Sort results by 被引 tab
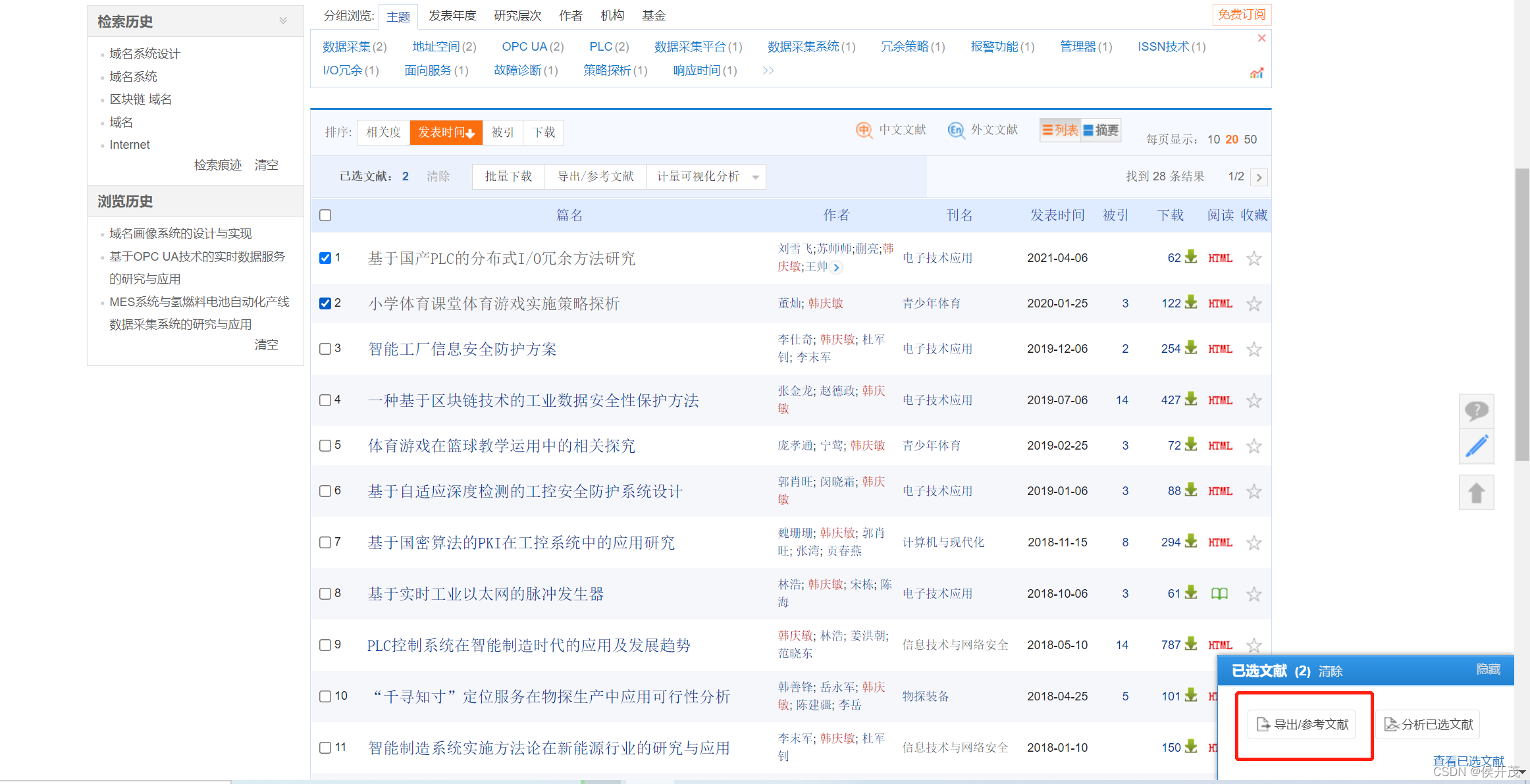 502,132
